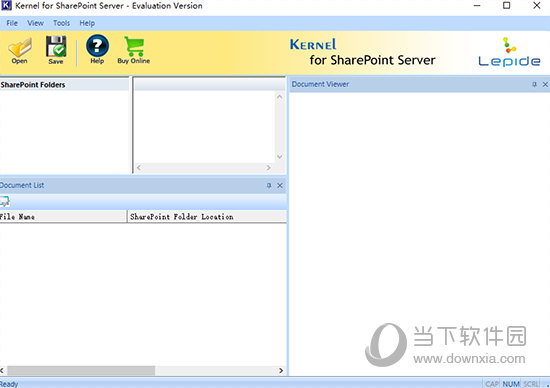The image size is (550, 388).
Task: Open the View menu
Action: [x=35, y=23]
